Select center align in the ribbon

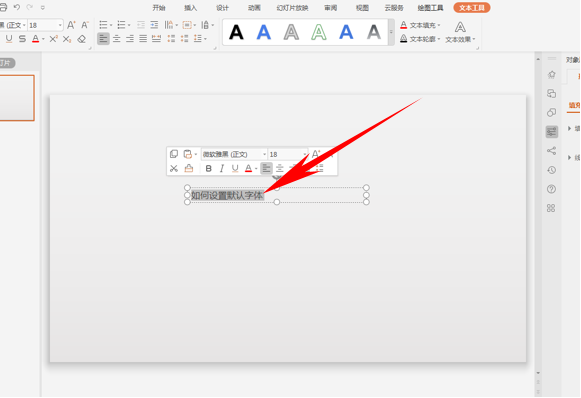click(117, 39)
